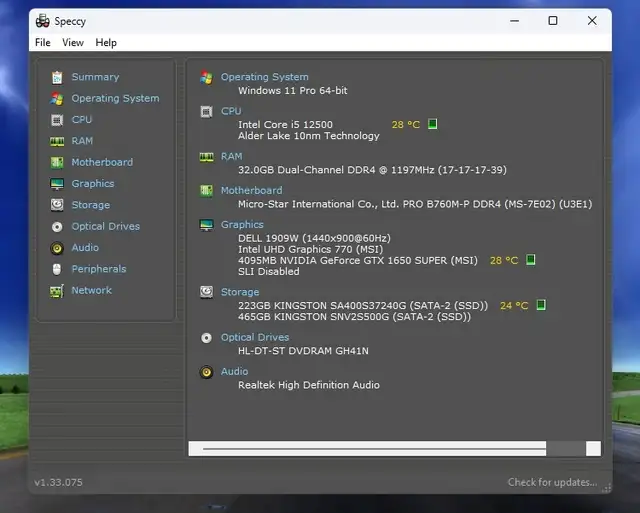Click the Kingston SSD temperature indicator icon

tap(541, 305)
